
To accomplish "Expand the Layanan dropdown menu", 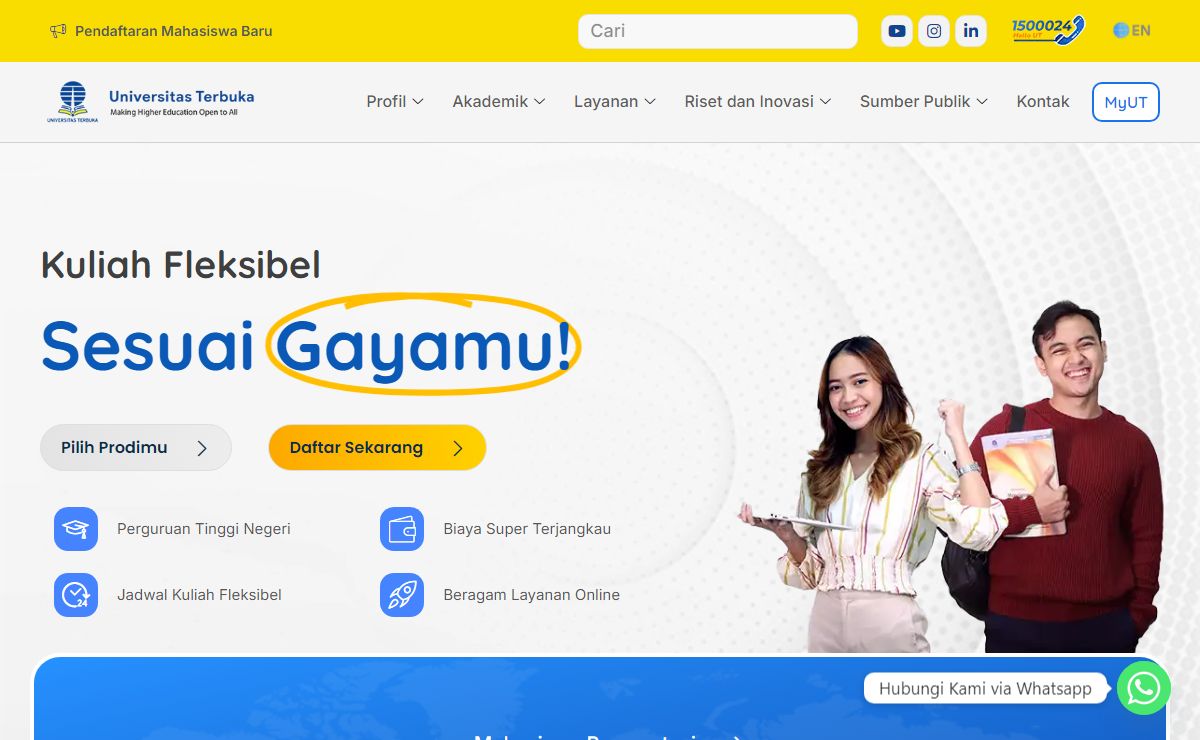I will coord(615,101).
